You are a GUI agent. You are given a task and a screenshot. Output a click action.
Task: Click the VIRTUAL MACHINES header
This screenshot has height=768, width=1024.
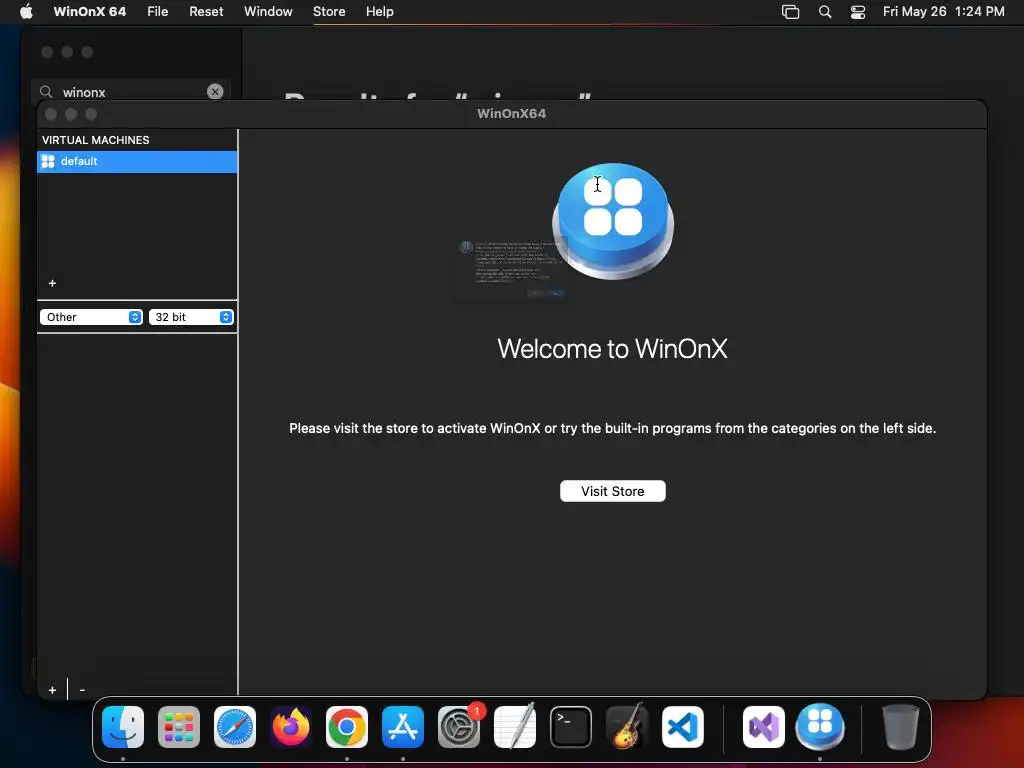95,140
